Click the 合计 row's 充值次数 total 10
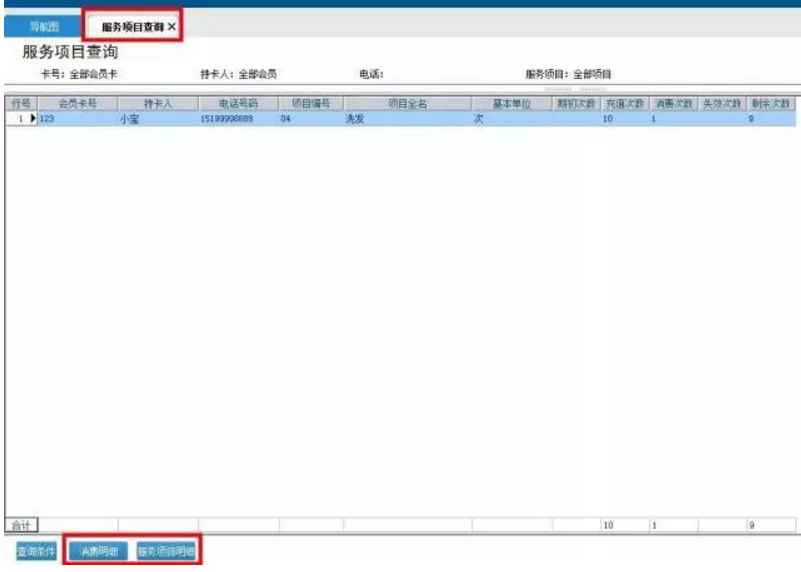The height and width of the screenshot is (572, 801). 624,525
